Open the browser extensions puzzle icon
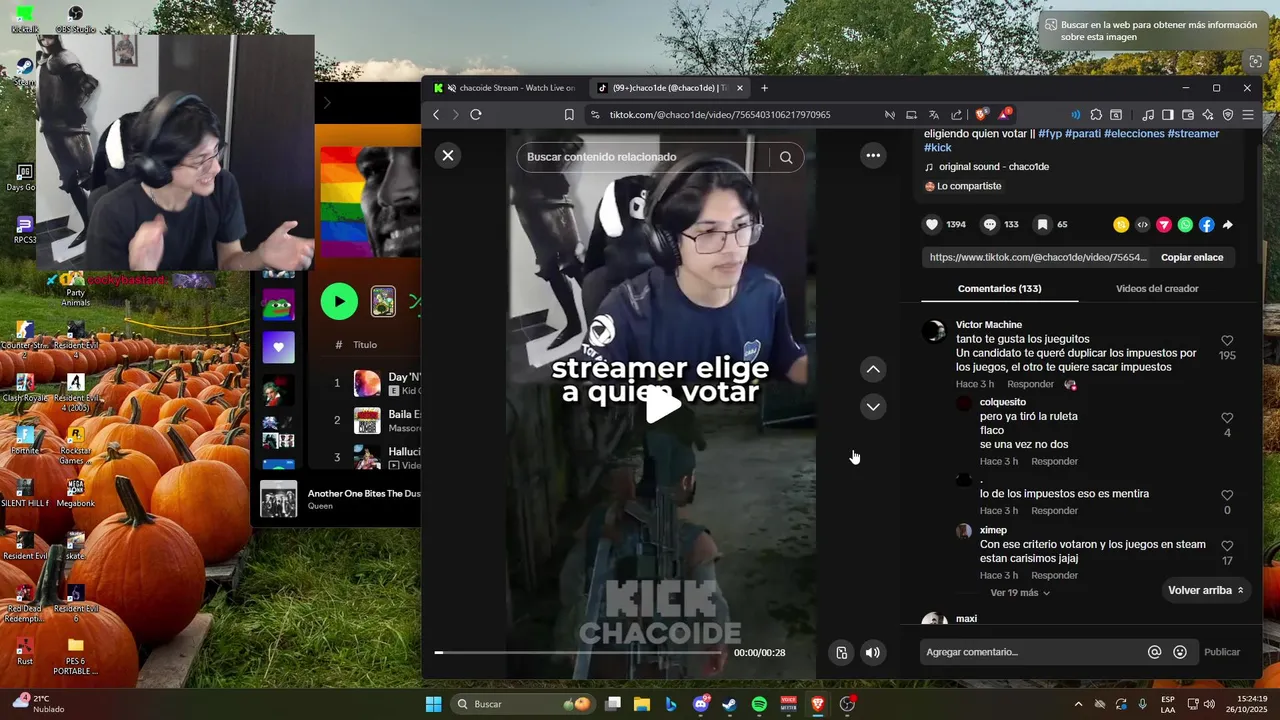 (1096, 115)
